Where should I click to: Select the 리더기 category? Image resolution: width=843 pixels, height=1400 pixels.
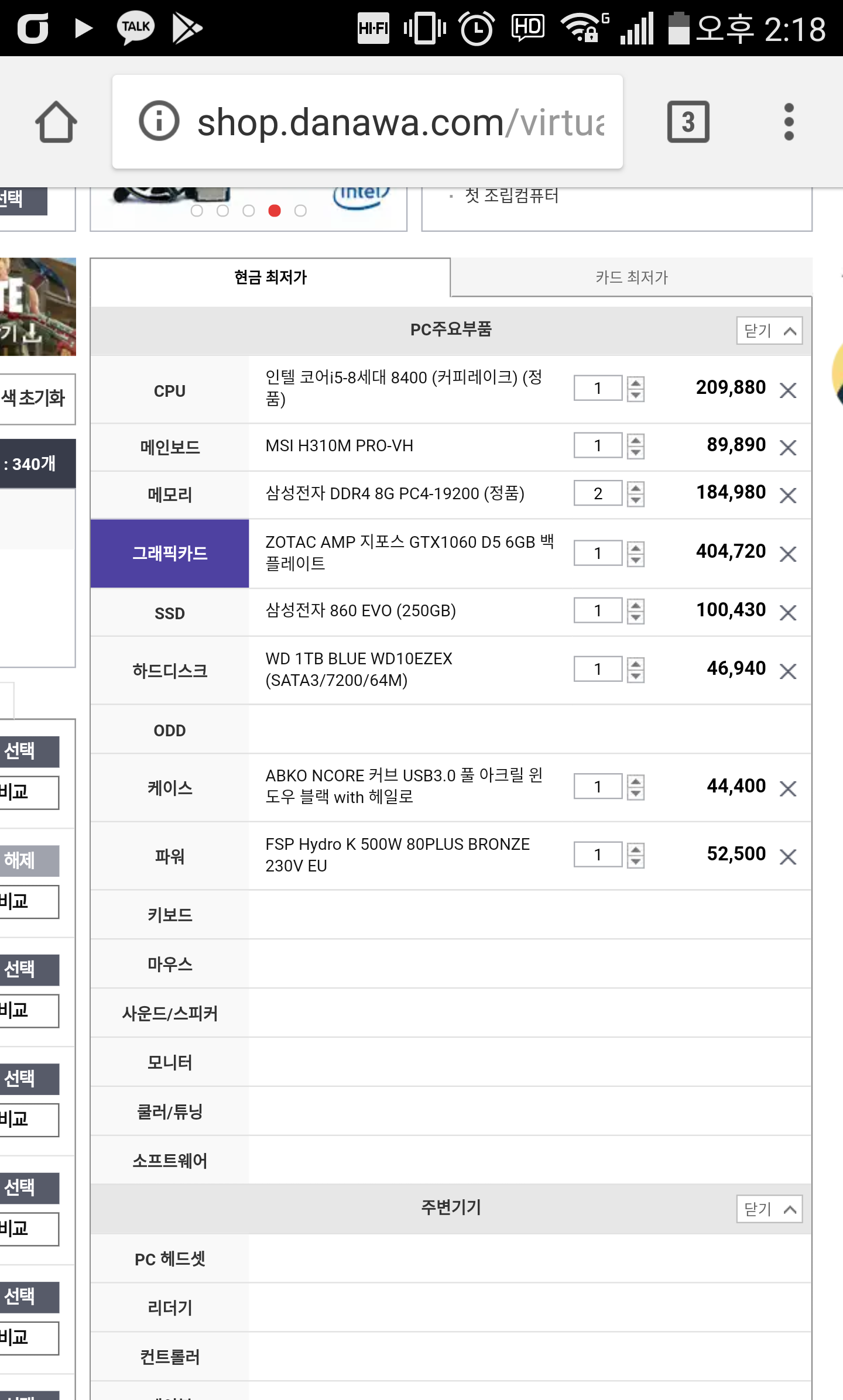(x=170, y=1308)
